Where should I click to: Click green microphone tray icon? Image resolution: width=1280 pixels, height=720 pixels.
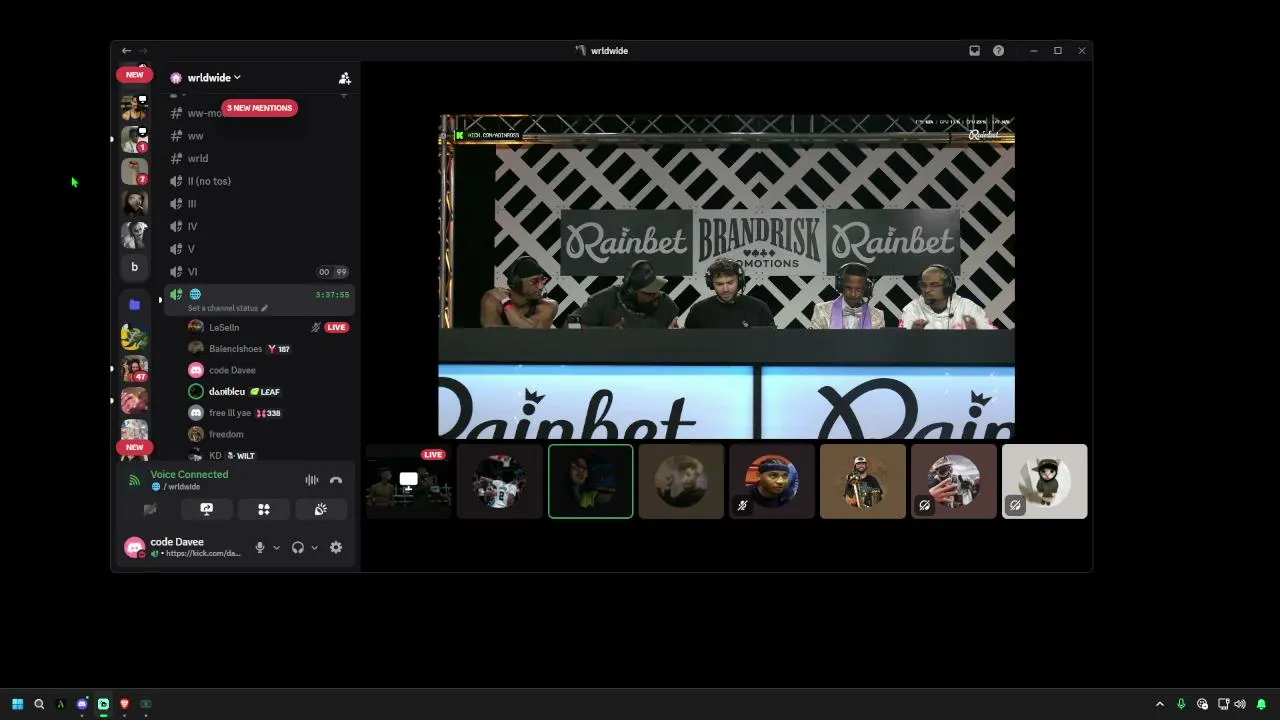pos(1181,704)
